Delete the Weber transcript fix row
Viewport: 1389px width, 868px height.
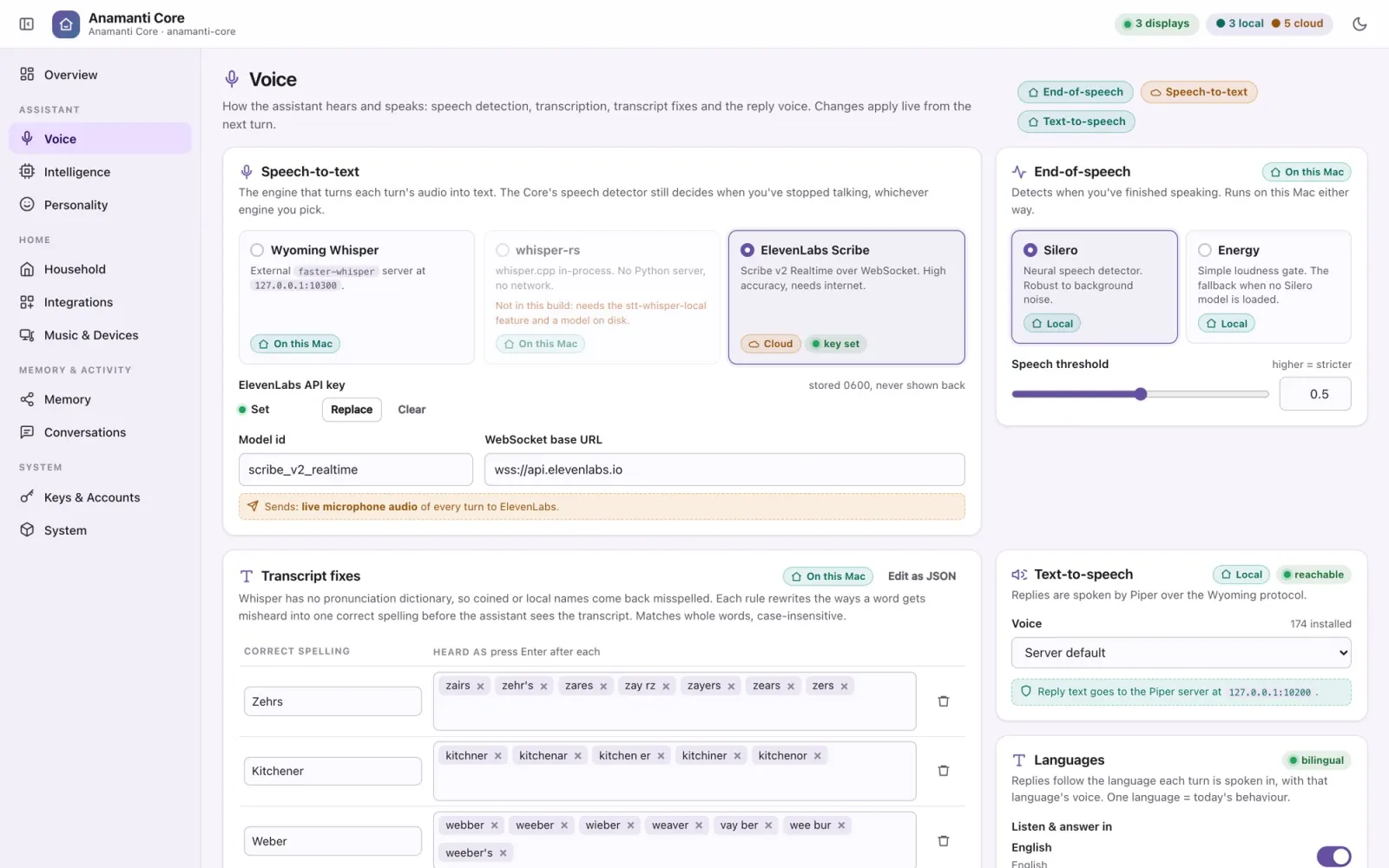pos(944,841)
